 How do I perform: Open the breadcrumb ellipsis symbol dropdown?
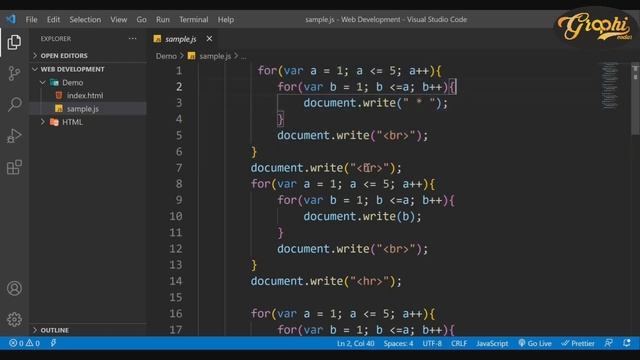tap(243, 56)
